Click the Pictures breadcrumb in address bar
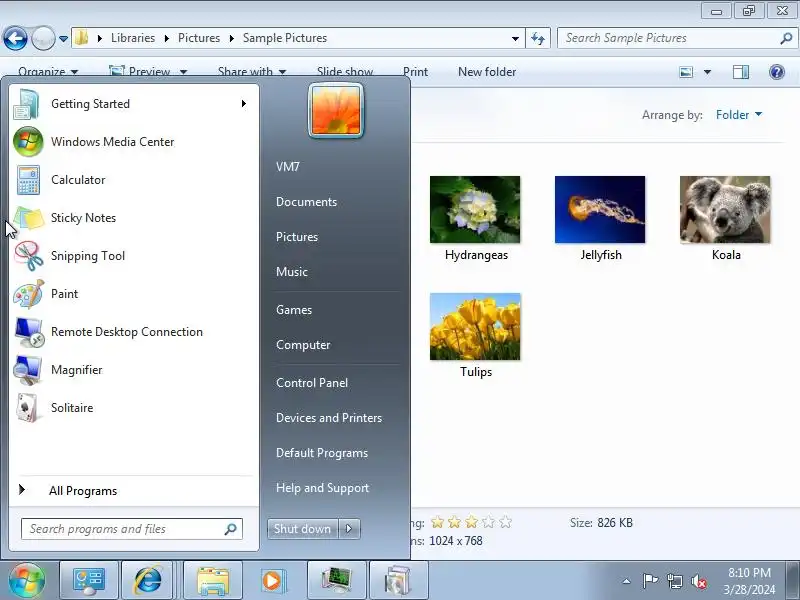The image size is (800, 600). [199, 38]
